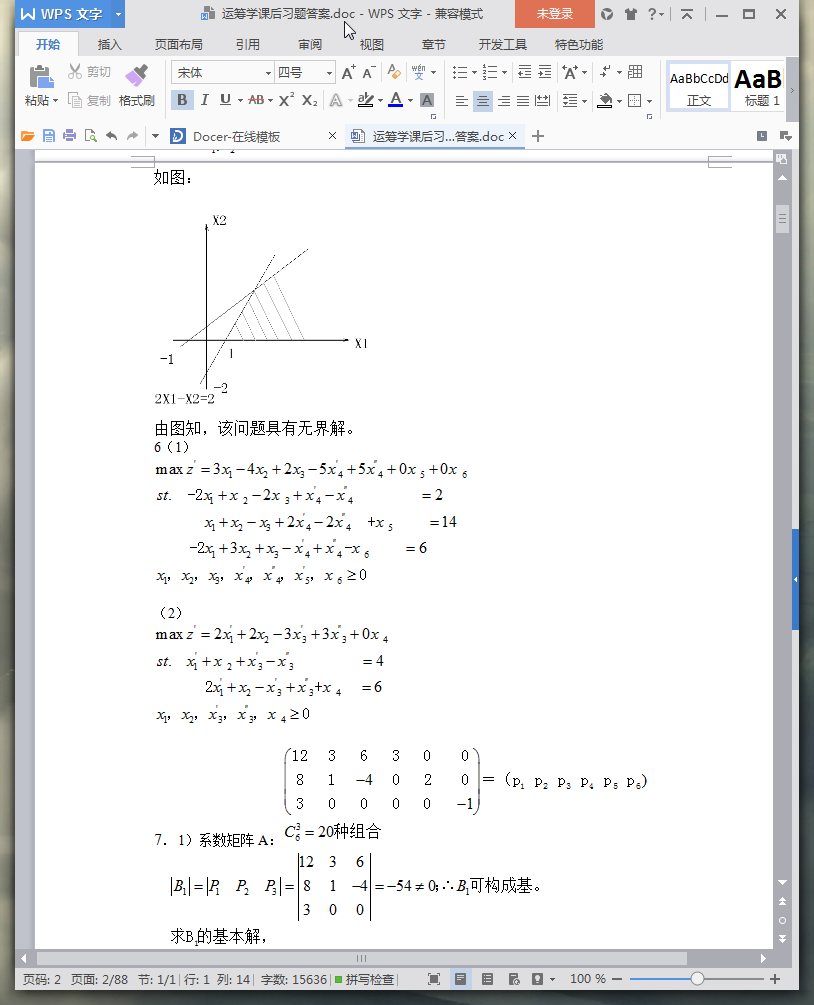Add a new document tab with plus
The height and width of the screenshot is (1005, 814).
pyautogui.click(x=538, y=136)
